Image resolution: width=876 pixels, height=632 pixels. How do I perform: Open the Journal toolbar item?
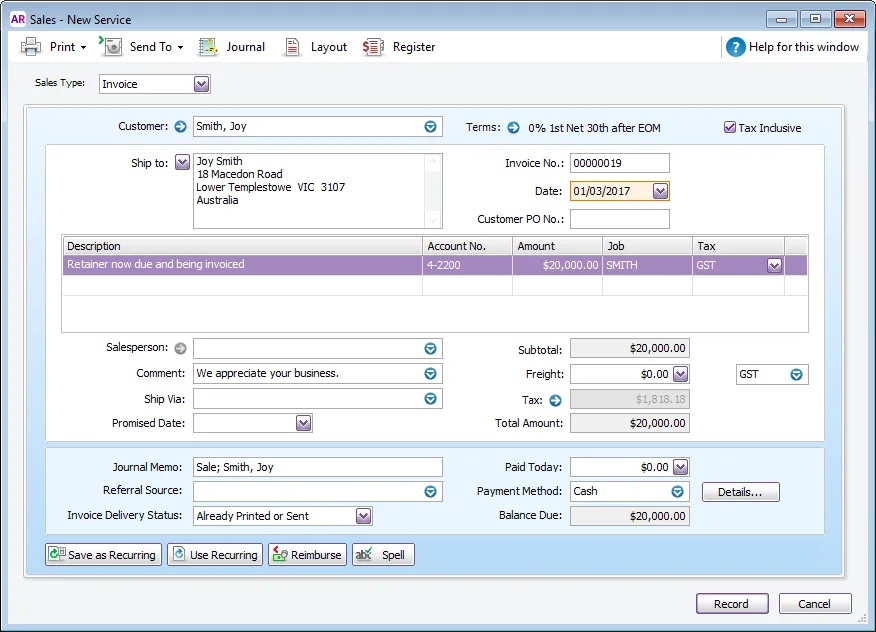pyautogui.click(x=231, y=47)
